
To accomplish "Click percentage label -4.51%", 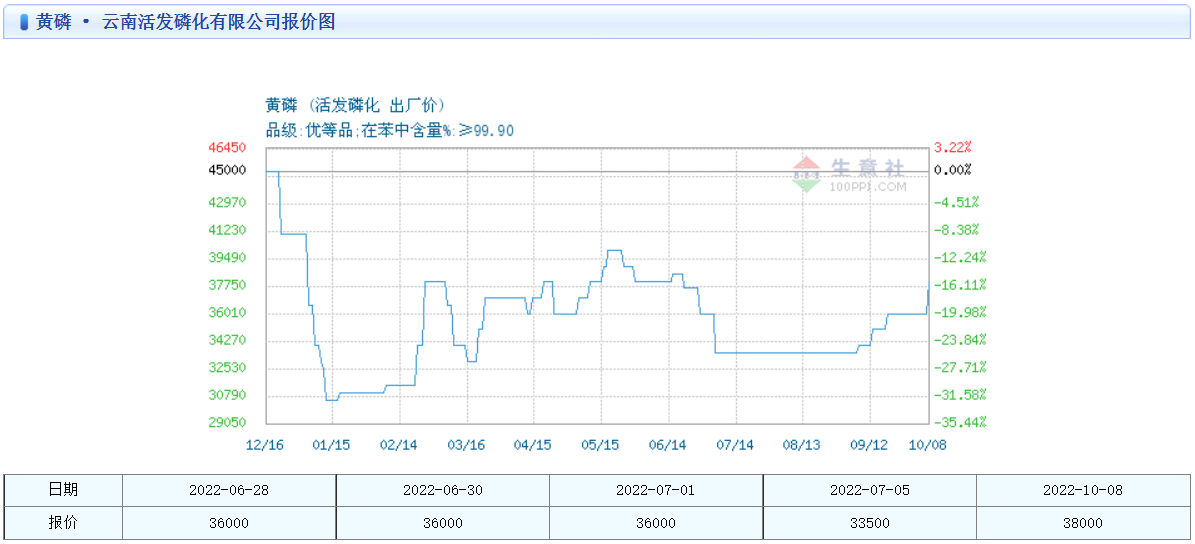I will 956,203.
